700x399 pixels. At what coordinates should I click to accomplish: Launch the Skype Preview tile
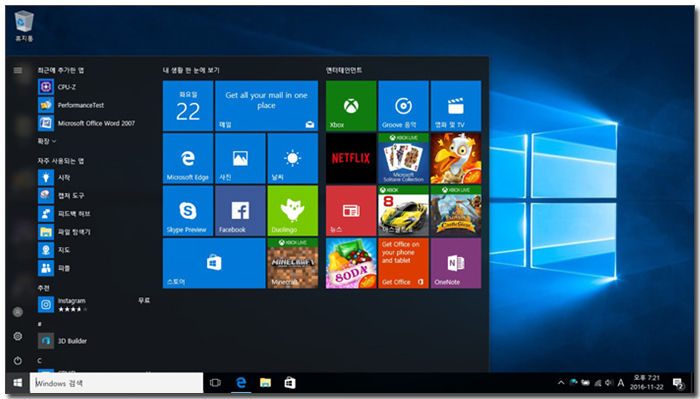(188, 211)
